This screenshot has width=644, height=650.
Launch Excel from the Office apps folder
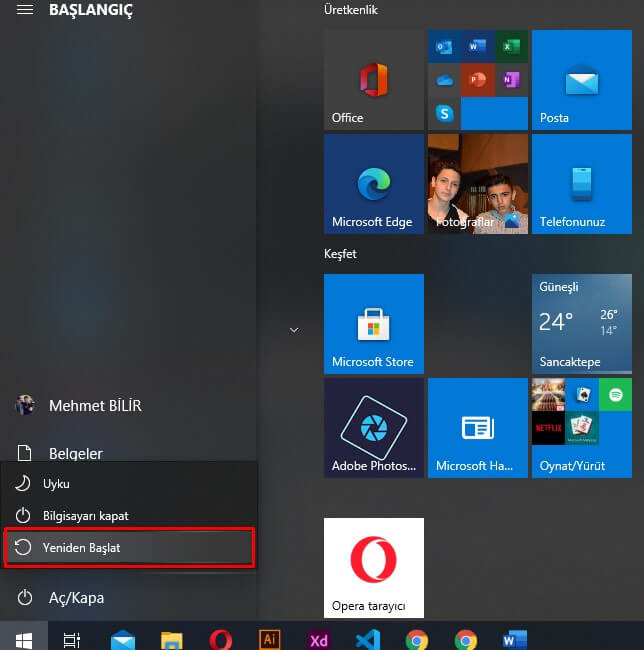tap(511, 46)
